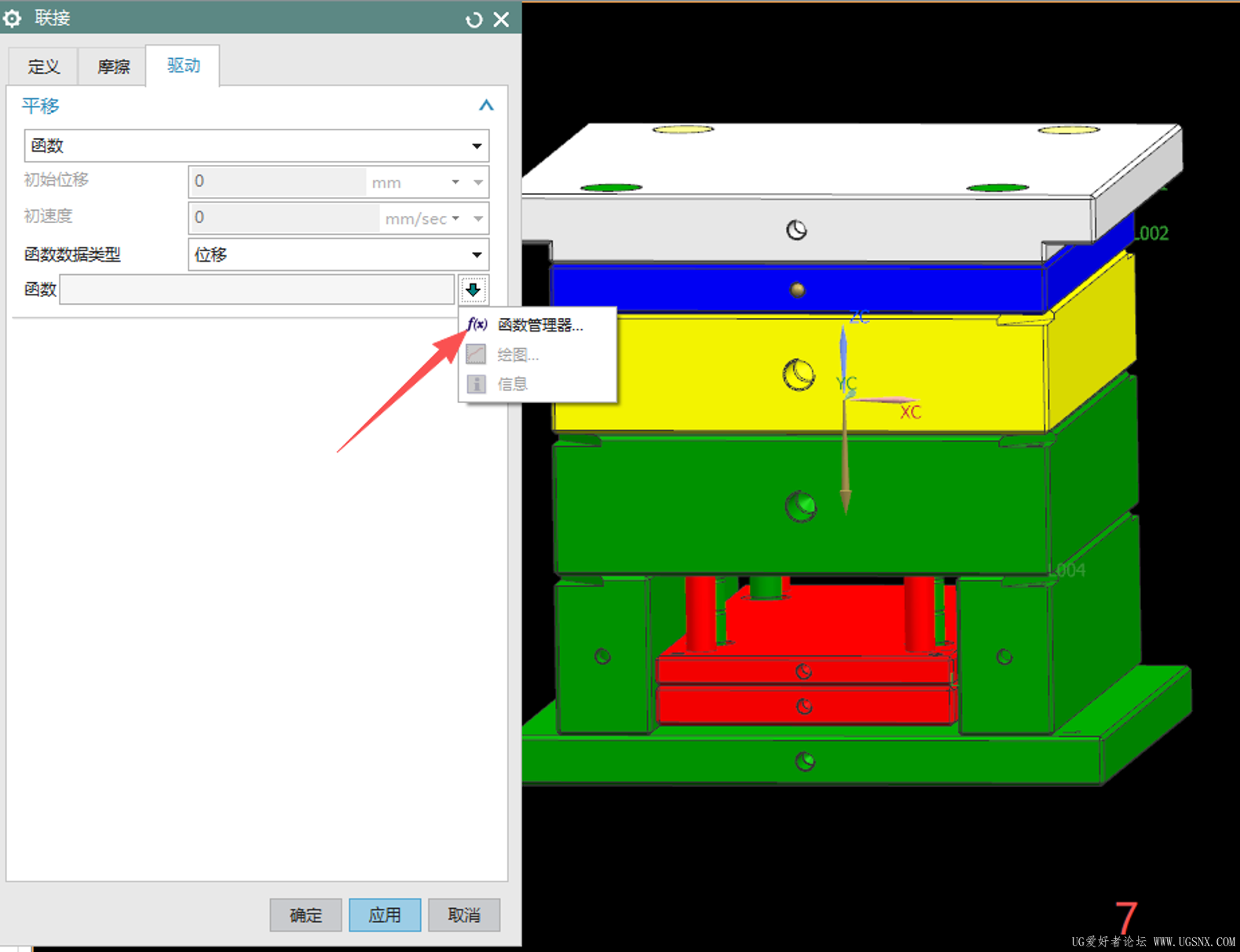This screenshot has width=1240, height=952.
Task: Click the 初始位移 value field
Action: tap(277, 181)
